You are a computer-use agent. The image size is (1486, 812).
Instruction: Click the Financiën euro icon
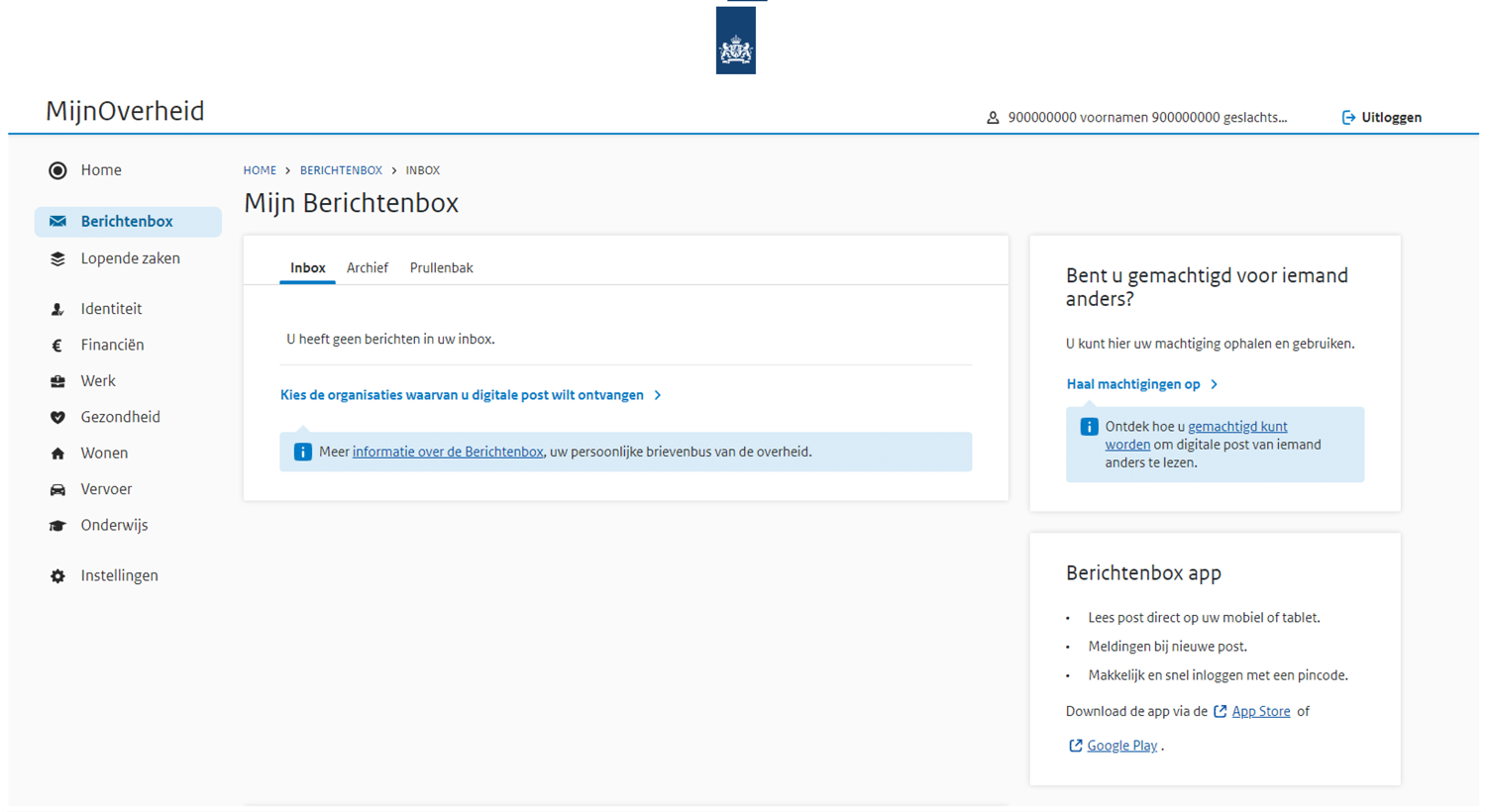(57, 346)
